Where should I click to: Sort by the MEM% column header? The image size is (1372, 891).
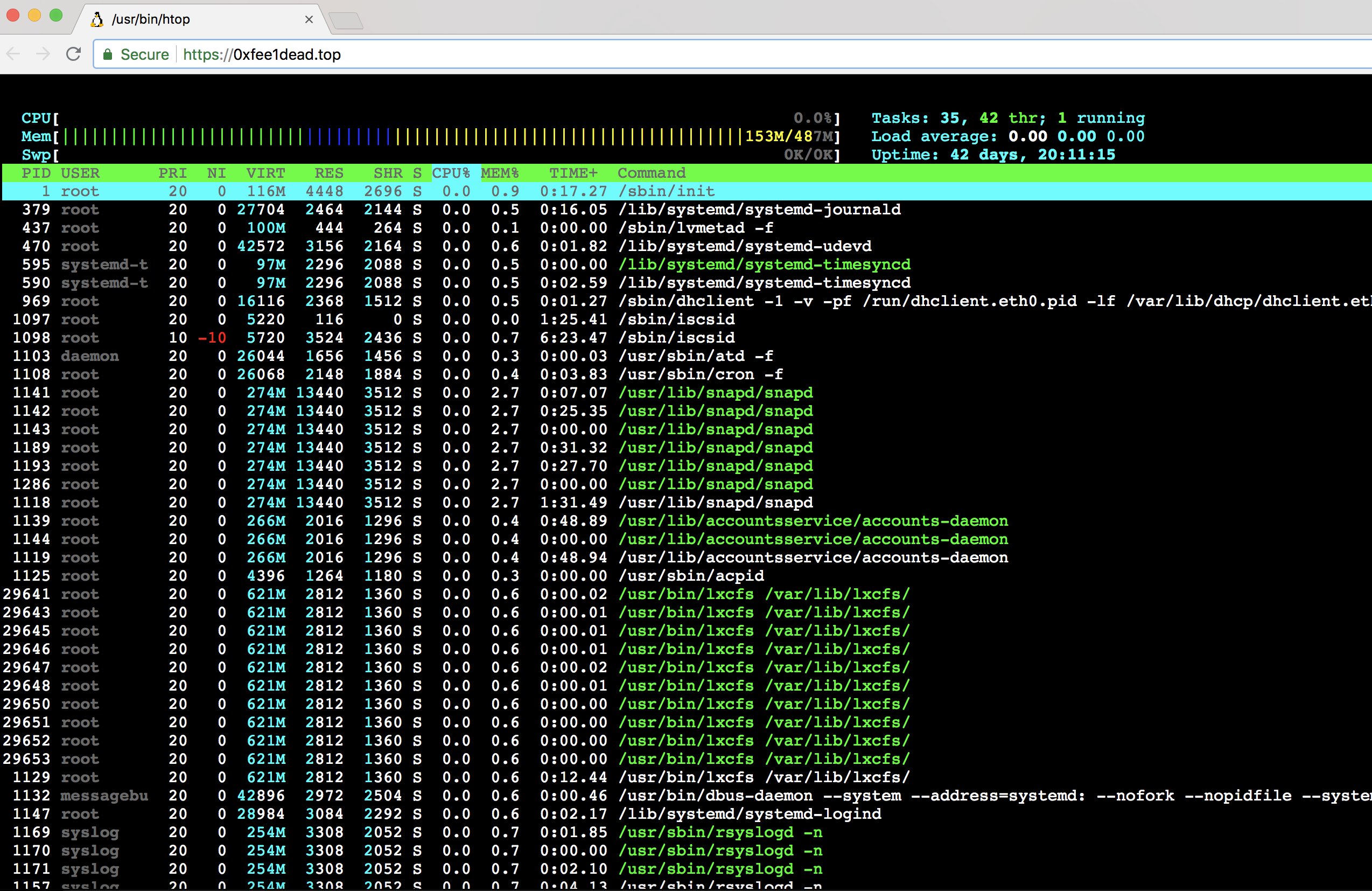(500, 173)
